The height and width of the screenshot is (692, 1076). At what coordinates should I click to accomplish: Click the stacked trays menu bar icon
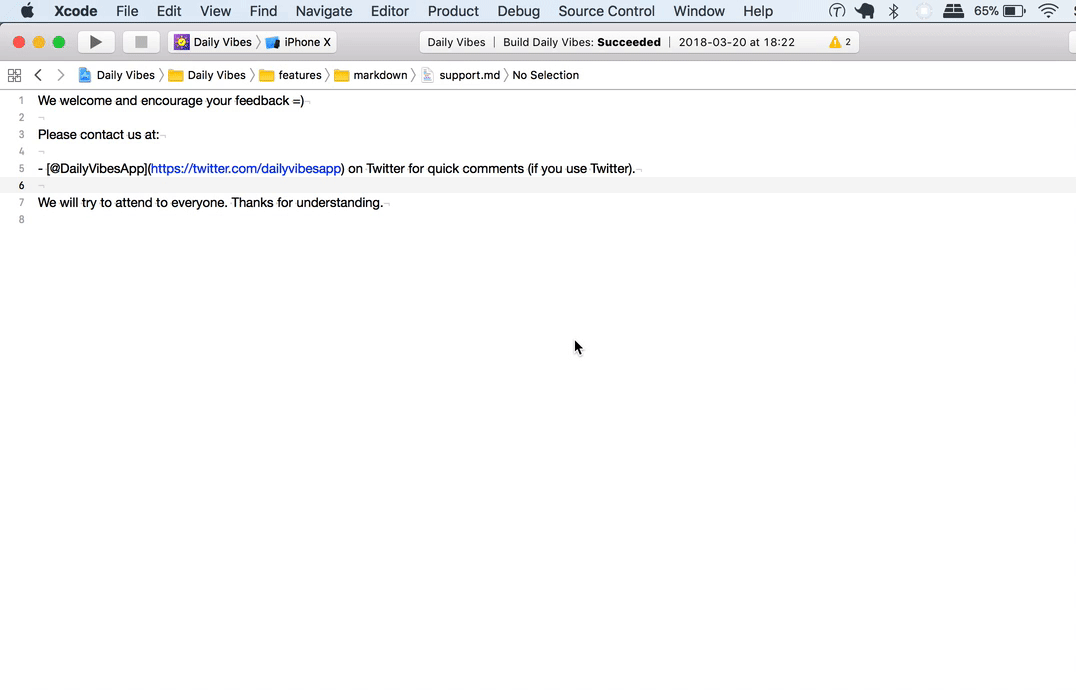953,11
